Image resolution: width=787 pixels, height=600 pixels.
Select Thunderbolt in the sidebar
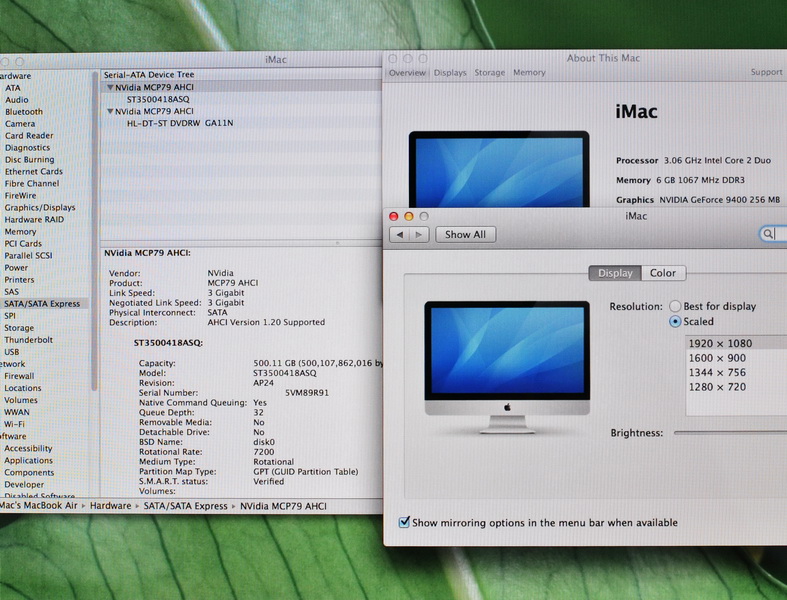pos(28,340)
